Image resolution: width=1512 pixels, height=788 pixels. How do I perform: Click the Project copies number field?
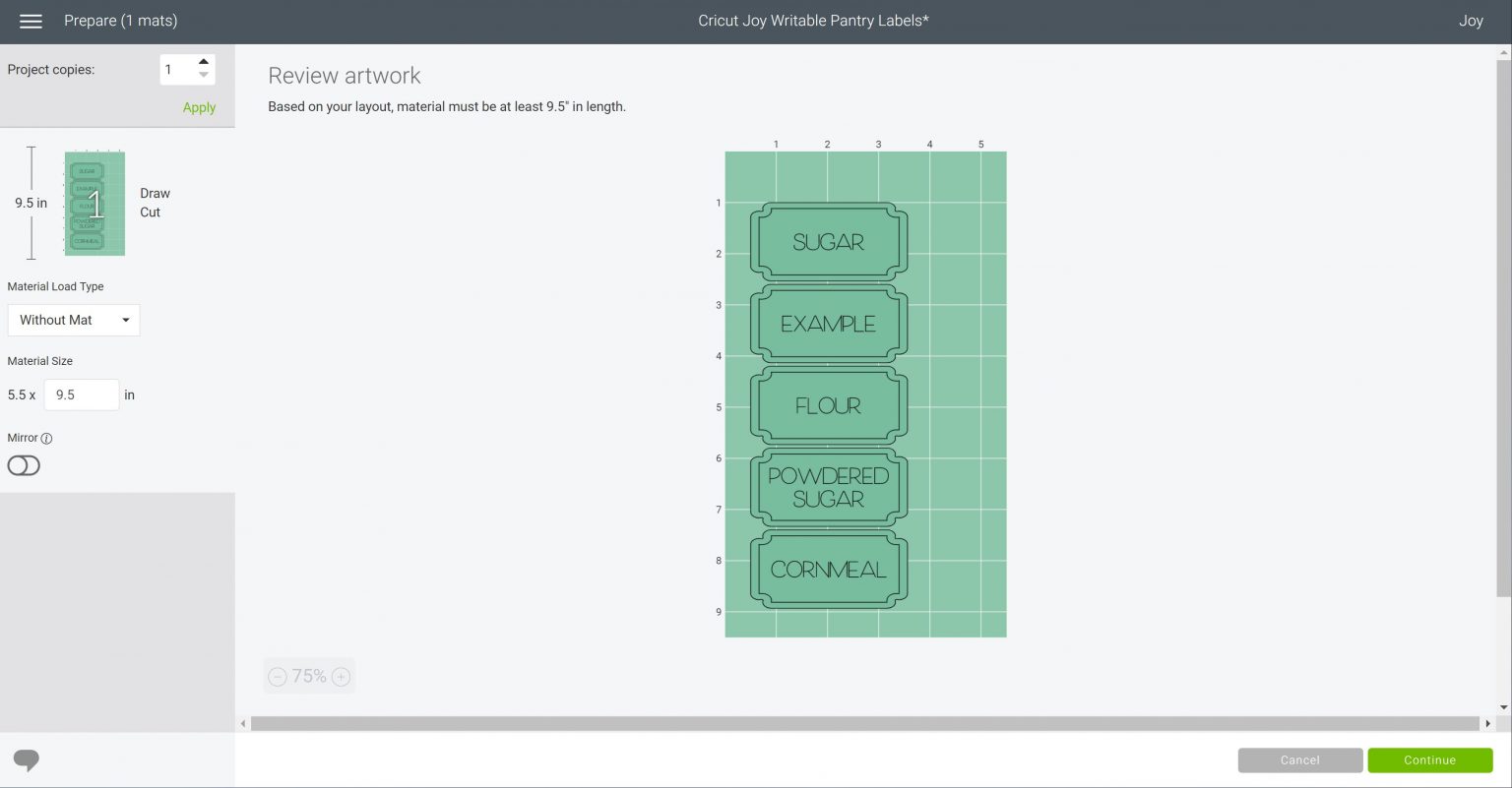coord(177,70)
